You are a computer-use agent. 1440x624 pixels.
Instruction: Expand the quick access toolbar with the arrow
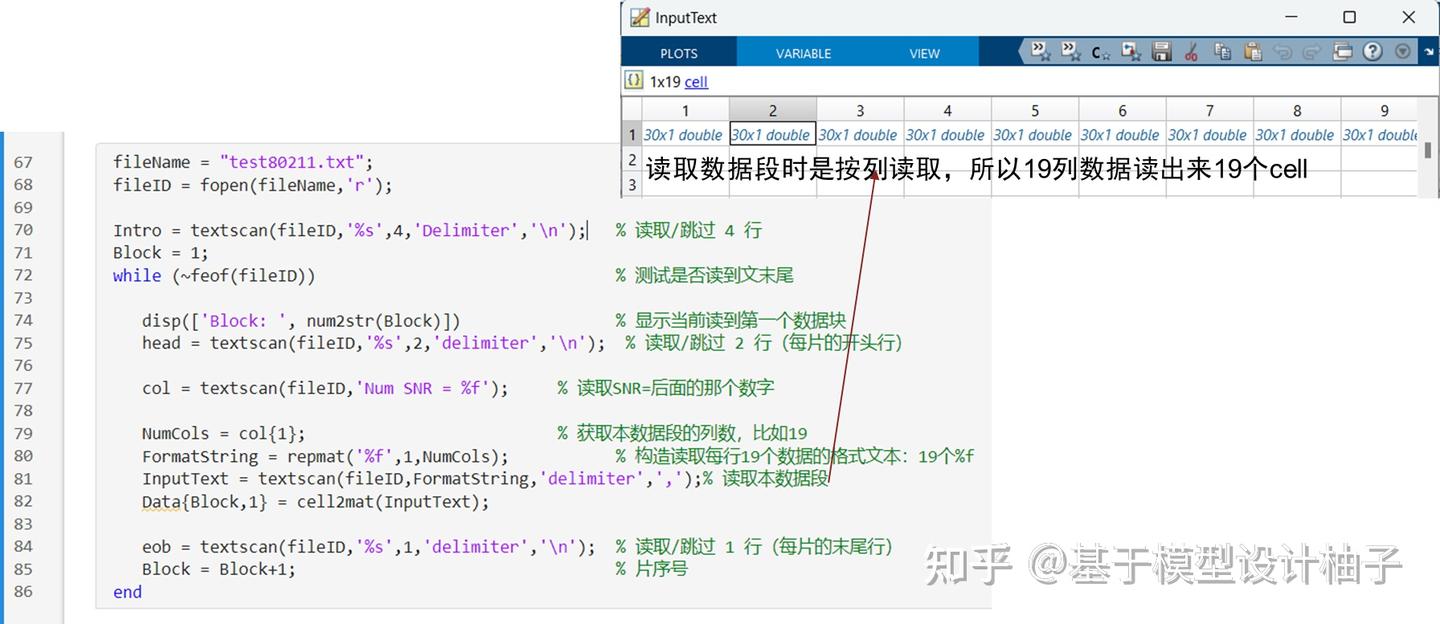pyautogui.click(x=1431, y=51)
